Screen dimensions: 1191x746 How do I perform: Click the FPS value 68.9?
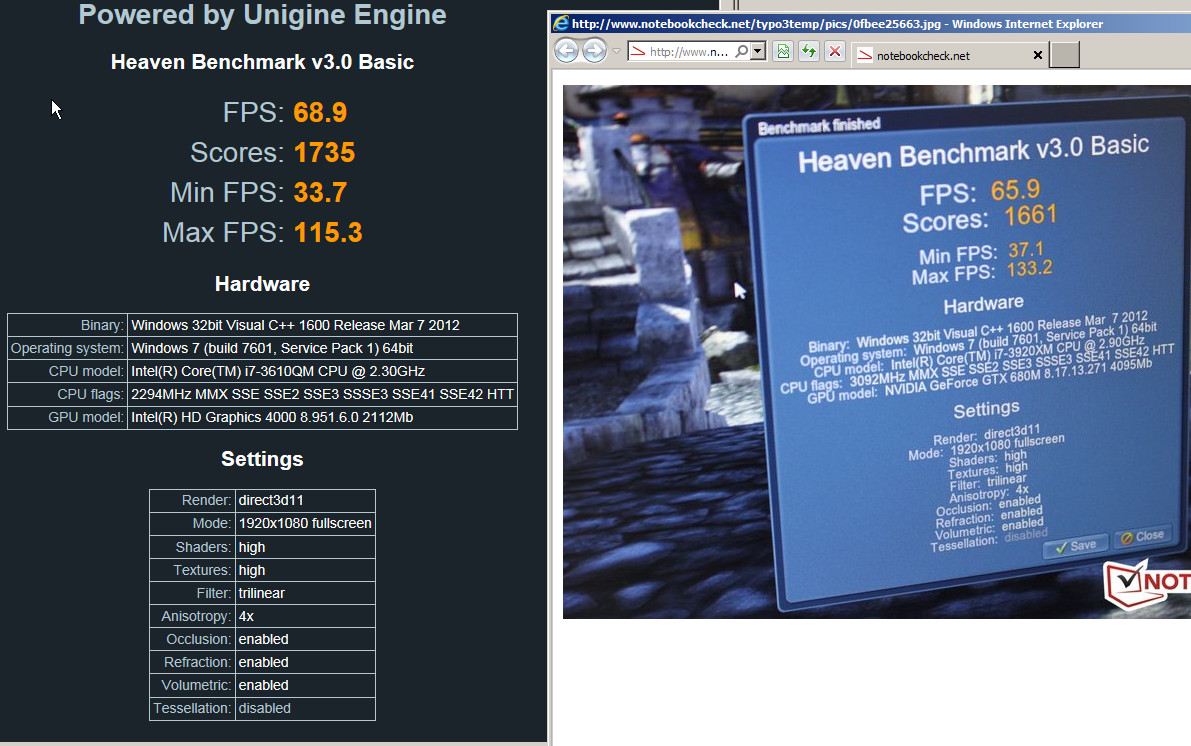click(x=320, y=112)
